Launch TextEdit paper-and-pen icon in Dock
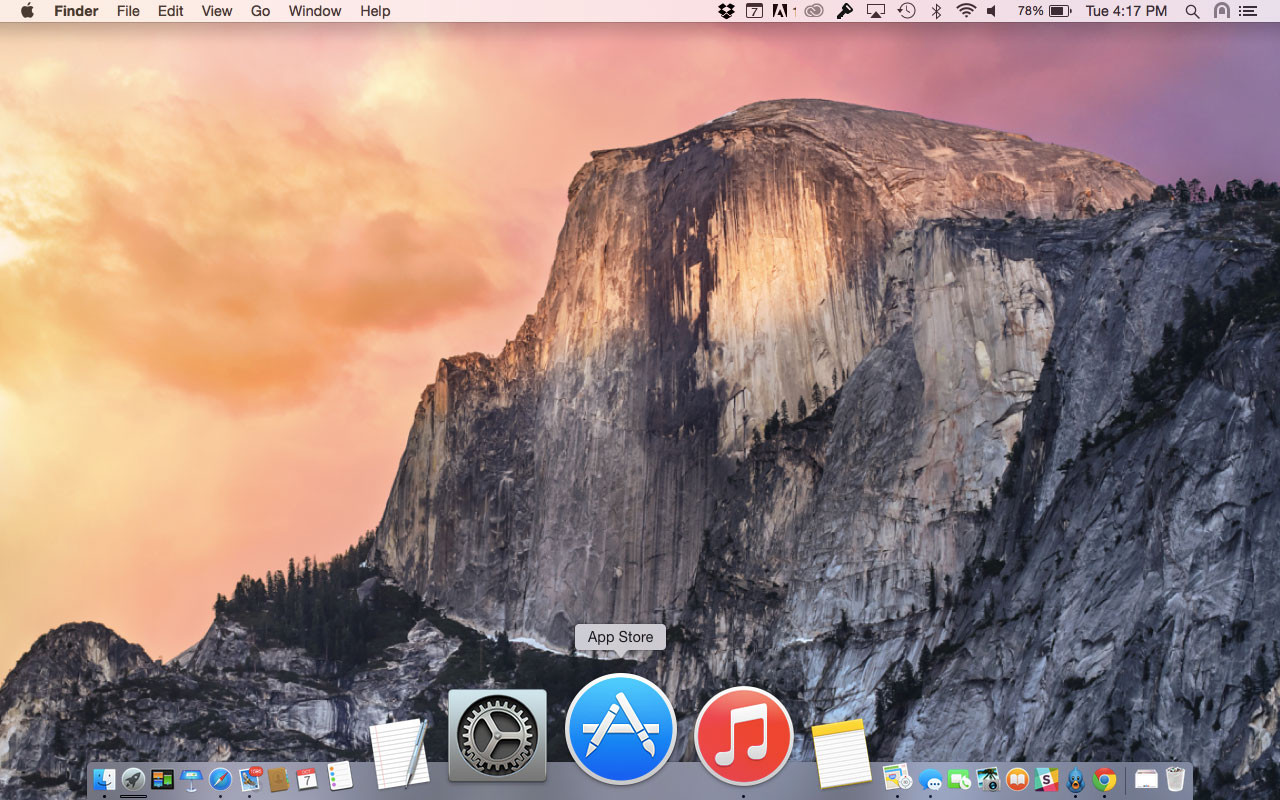The width and height of the screenshot is (1280, 800). pos(399,754)
